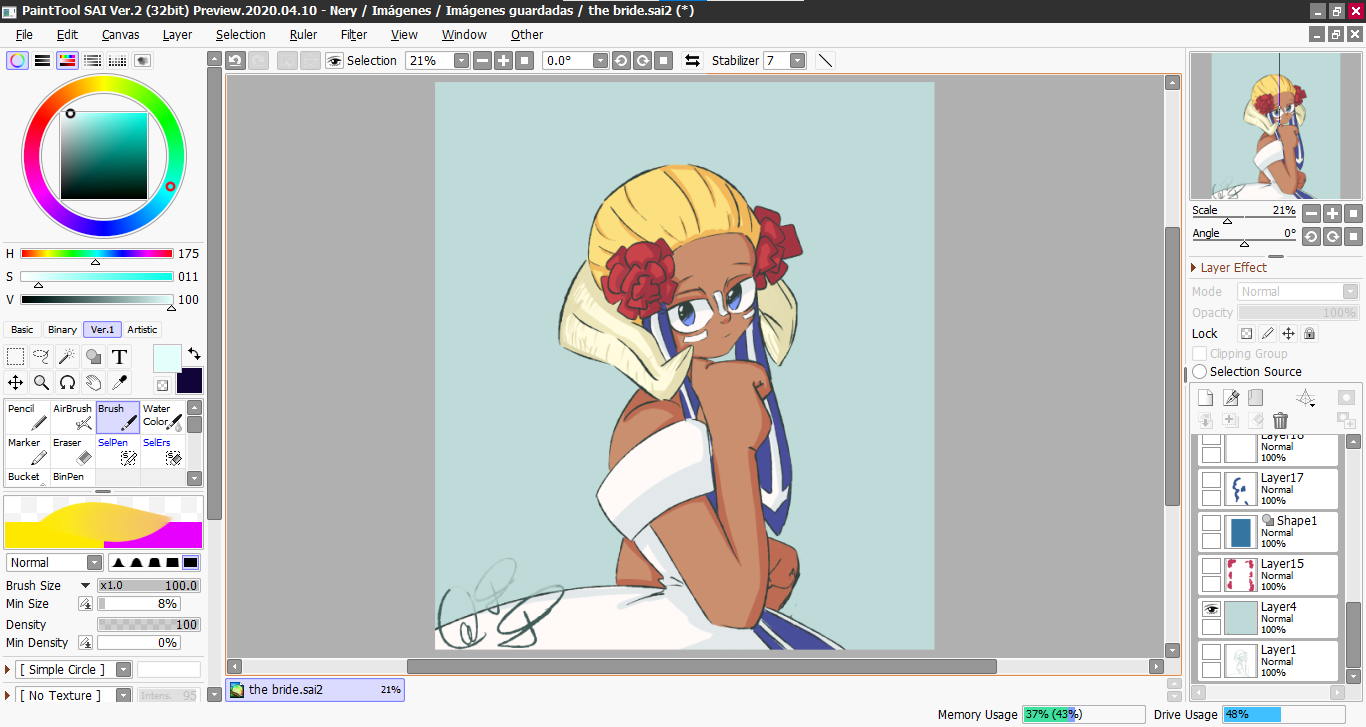Toggle selection visibility eye in toolbar

pyautogui.click(x=334, y=60)
